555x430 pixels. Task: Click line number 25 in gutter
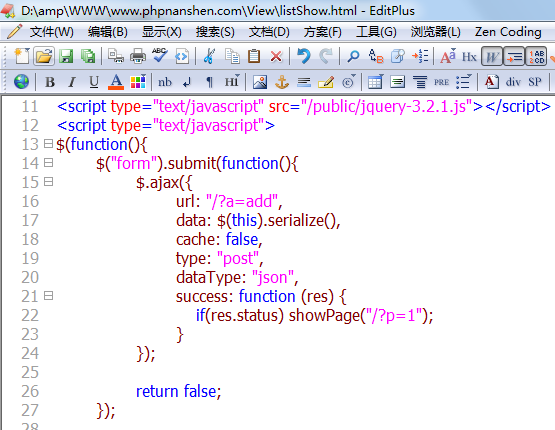click(x=30, y=372)
